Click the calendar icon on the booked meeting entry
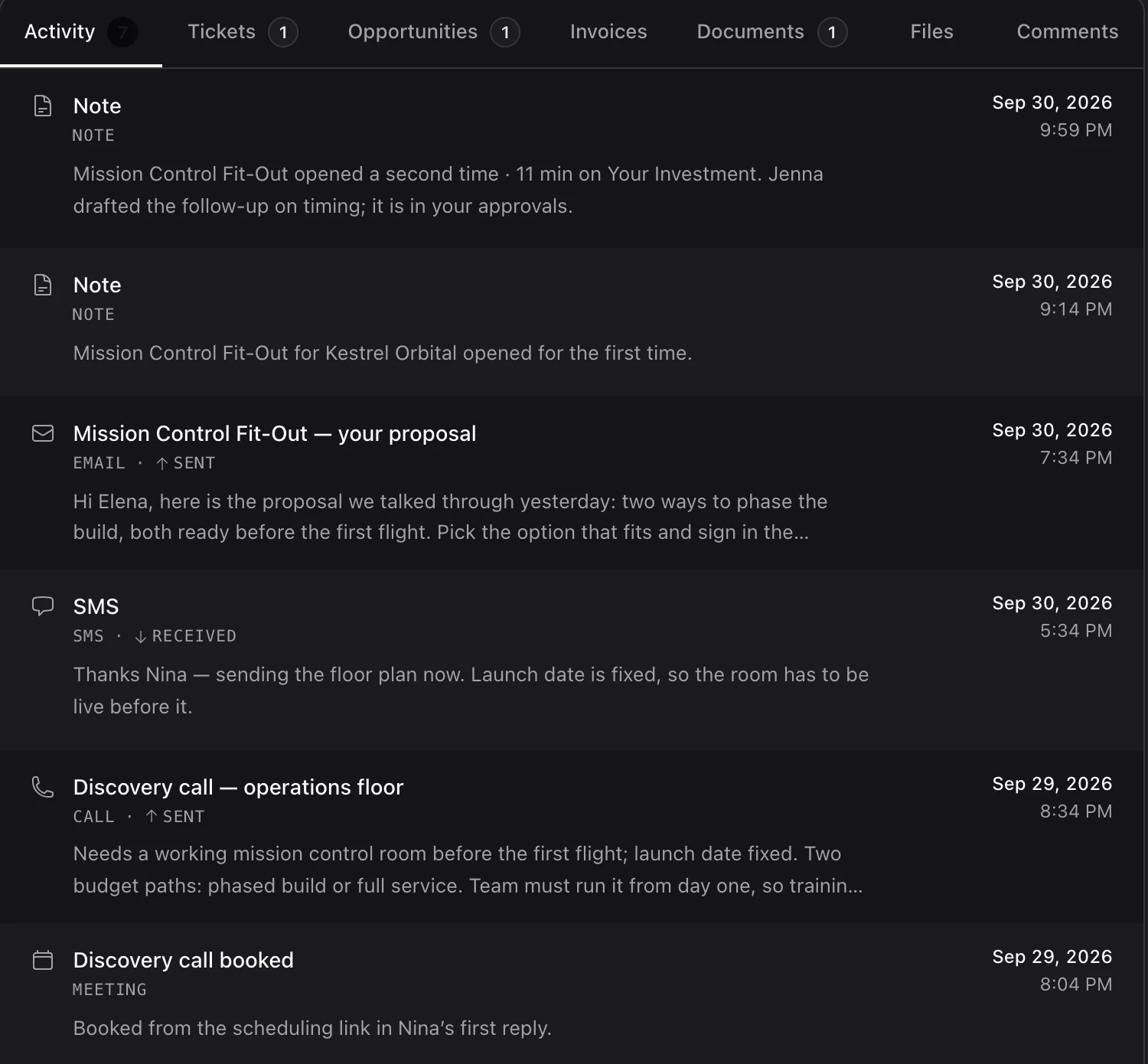The height and width of the screenshot is (1064, 1148). tap(43, 960)
